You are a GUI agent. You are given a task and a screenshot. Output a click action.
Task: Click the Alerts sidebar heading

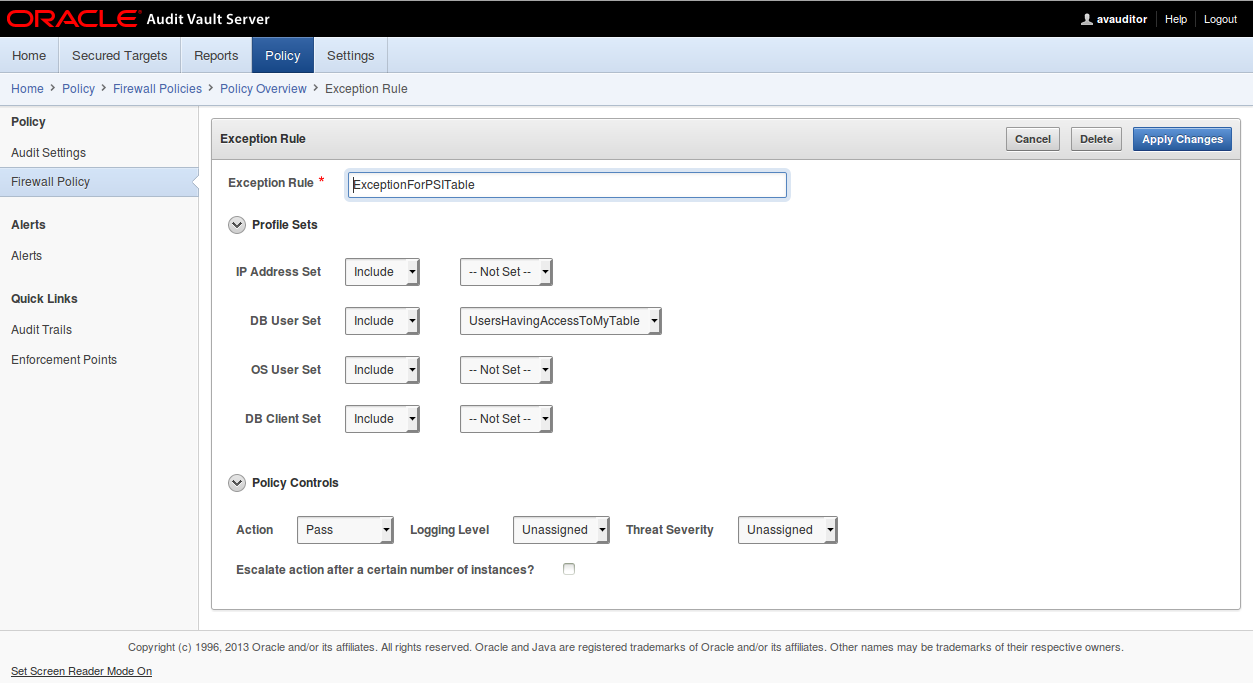tap(28, 225)
